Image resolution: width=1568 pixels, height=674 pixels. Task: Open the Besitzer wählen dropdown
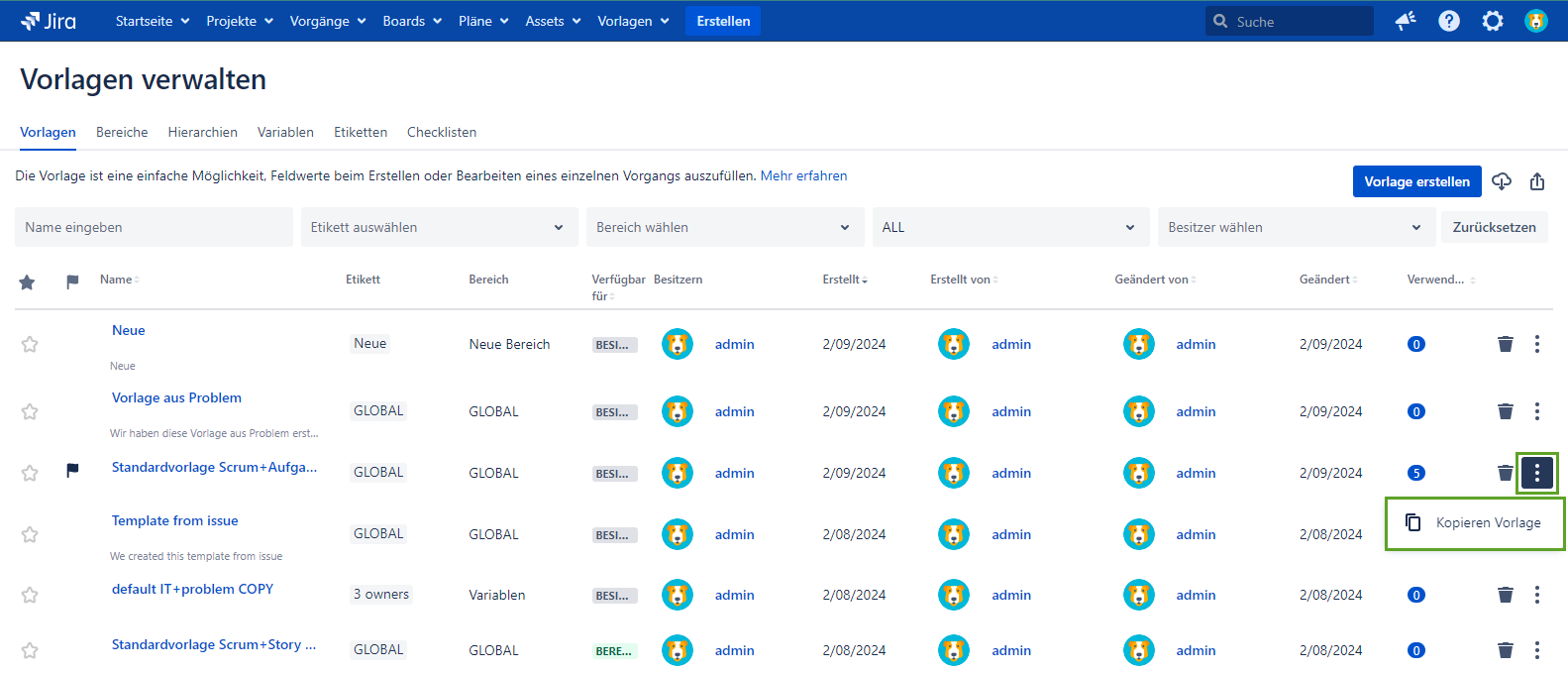pos(1296,227)
